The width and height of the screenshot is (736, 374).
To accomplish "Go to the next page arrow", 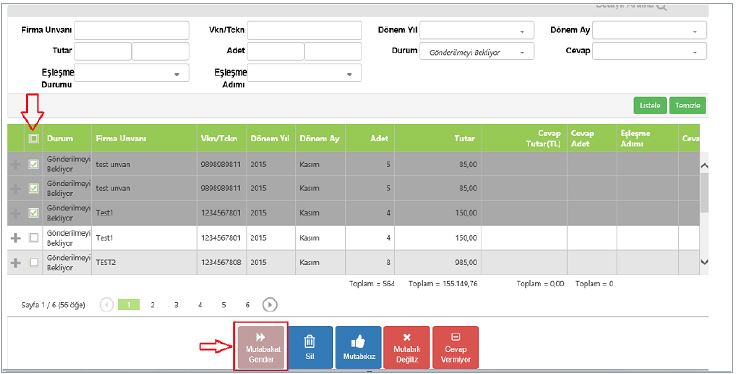I will click(x=269, y=305).
